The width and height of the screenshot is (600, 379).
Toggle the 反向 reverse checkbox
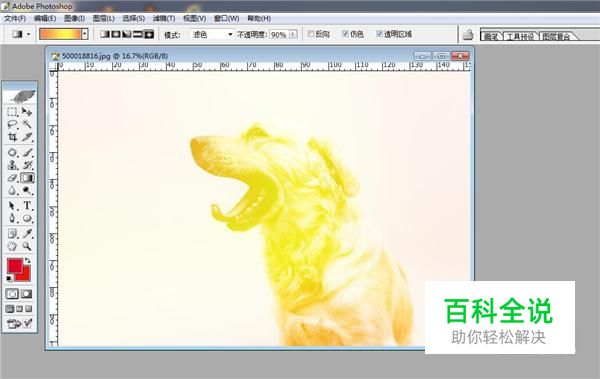[x=311, y=34]
